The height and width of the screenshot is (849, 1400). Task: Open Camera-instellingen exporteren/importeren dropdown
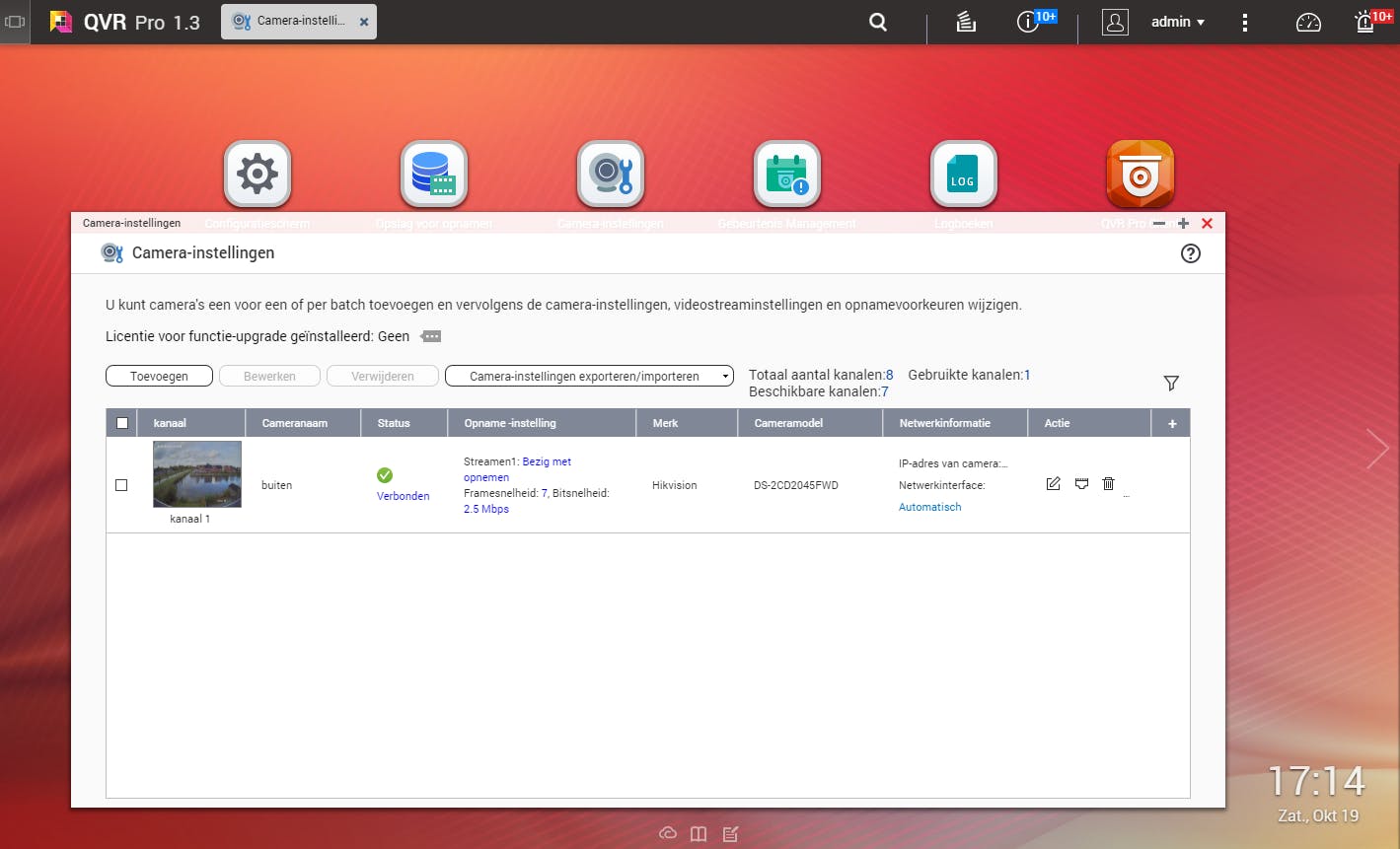(x=589, y=376)
